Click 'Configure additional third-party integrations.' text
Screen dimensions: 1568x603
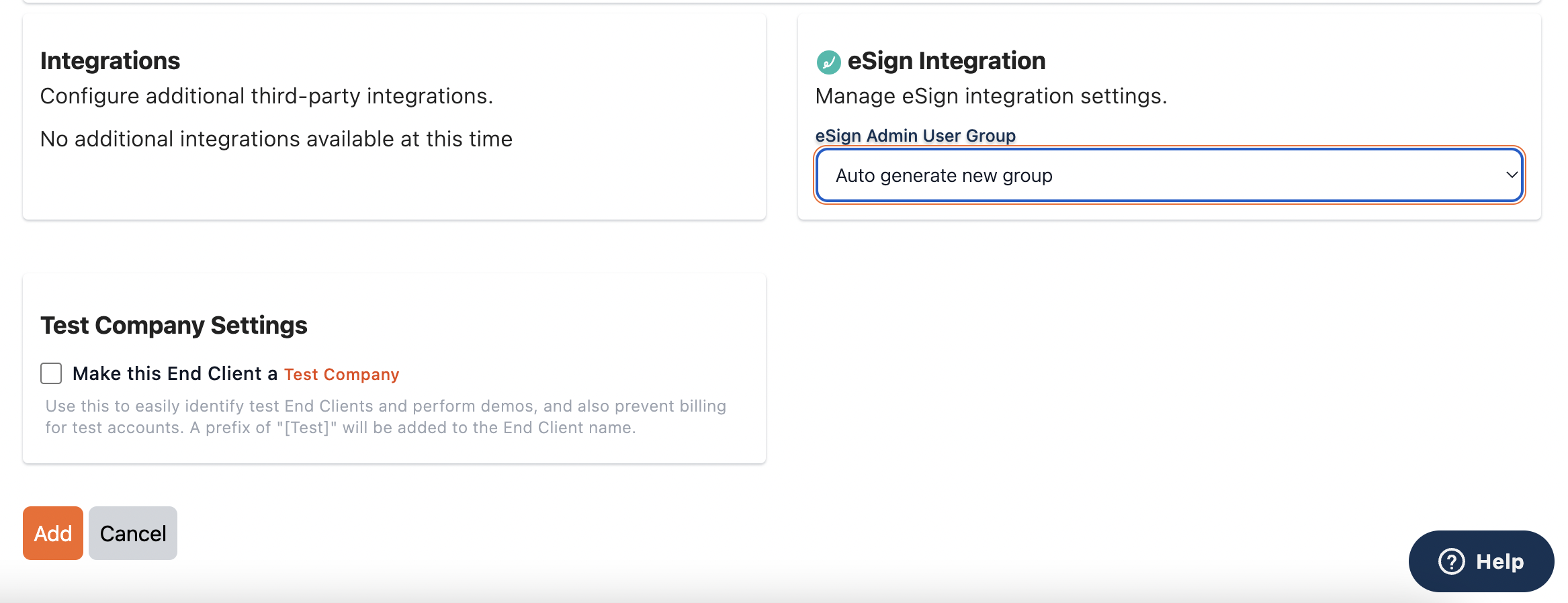[x=267, y=97]
